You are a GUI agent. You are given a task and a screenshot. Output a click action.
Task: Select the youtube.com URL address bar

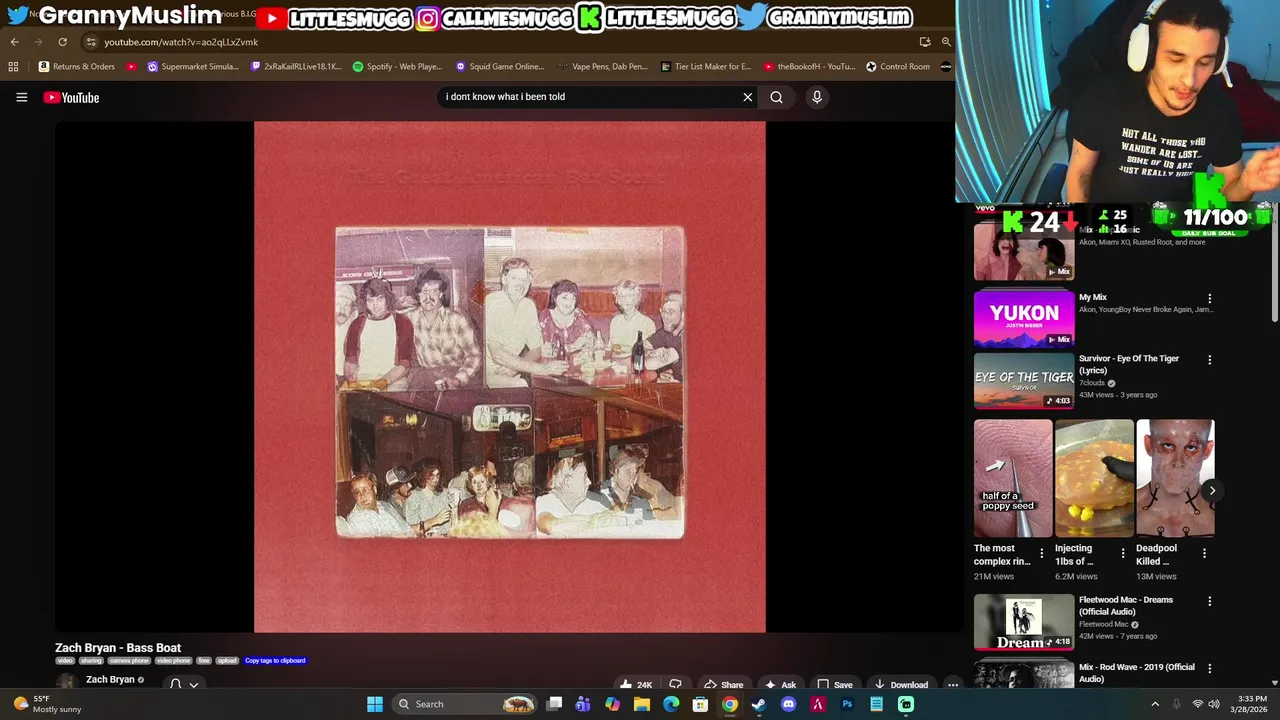[180, 42]
